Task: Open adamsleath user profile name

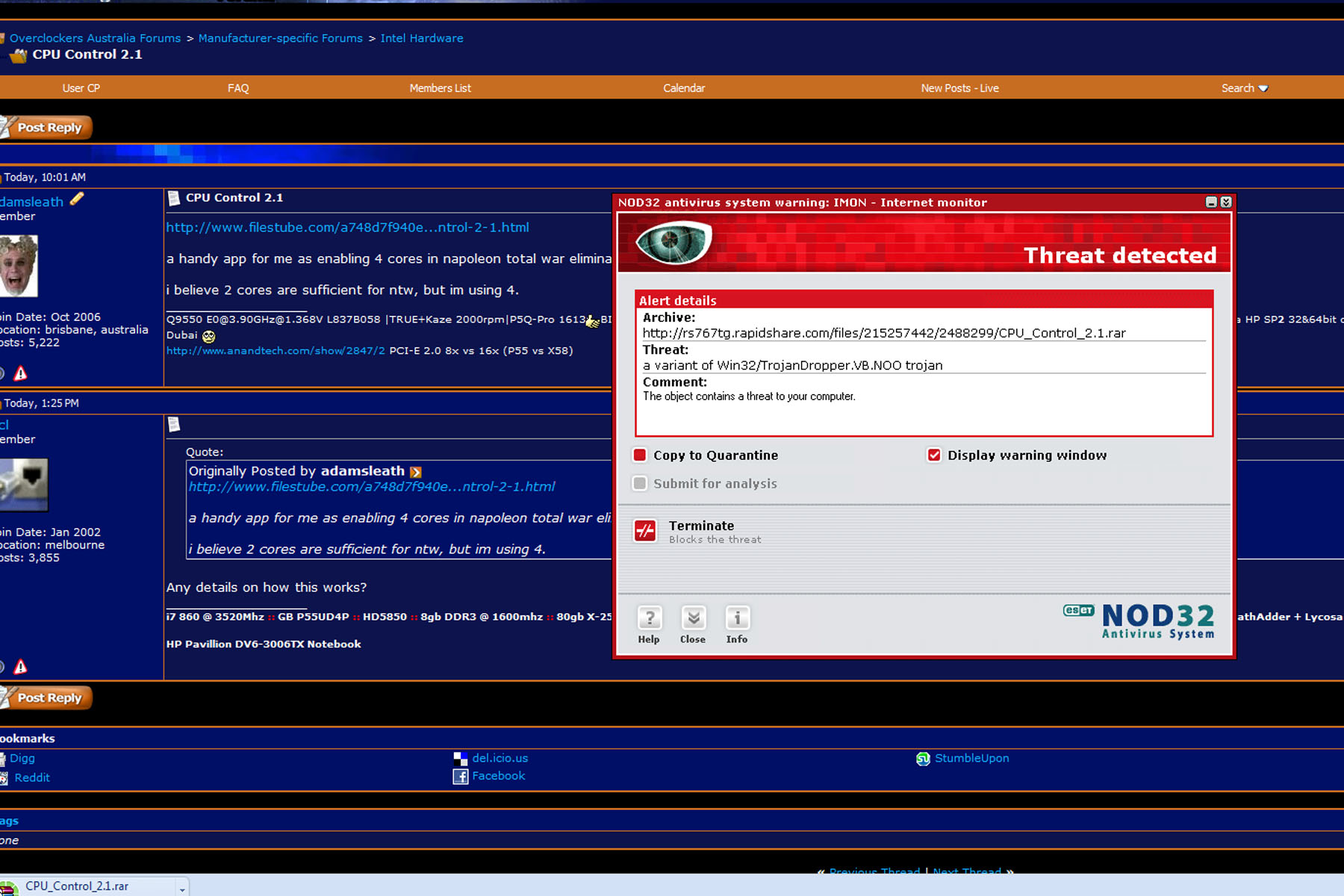Action: tap(32, 202)
